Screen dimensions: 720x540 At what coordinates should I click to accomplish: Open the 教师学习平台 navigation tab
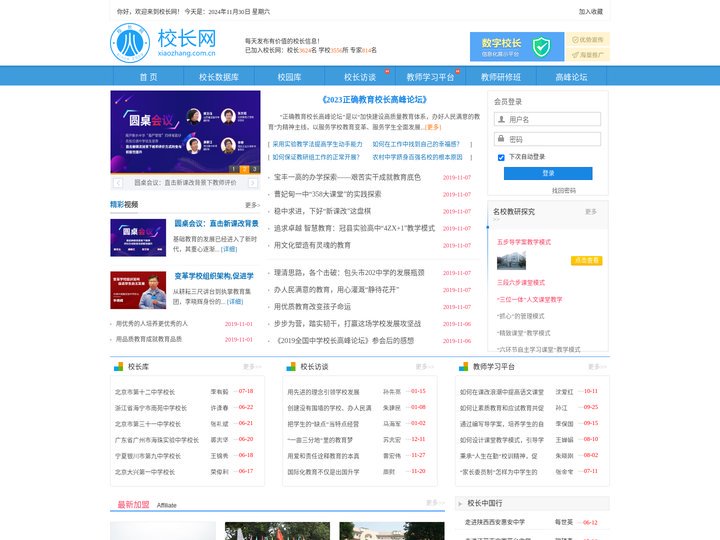point(430,77)
